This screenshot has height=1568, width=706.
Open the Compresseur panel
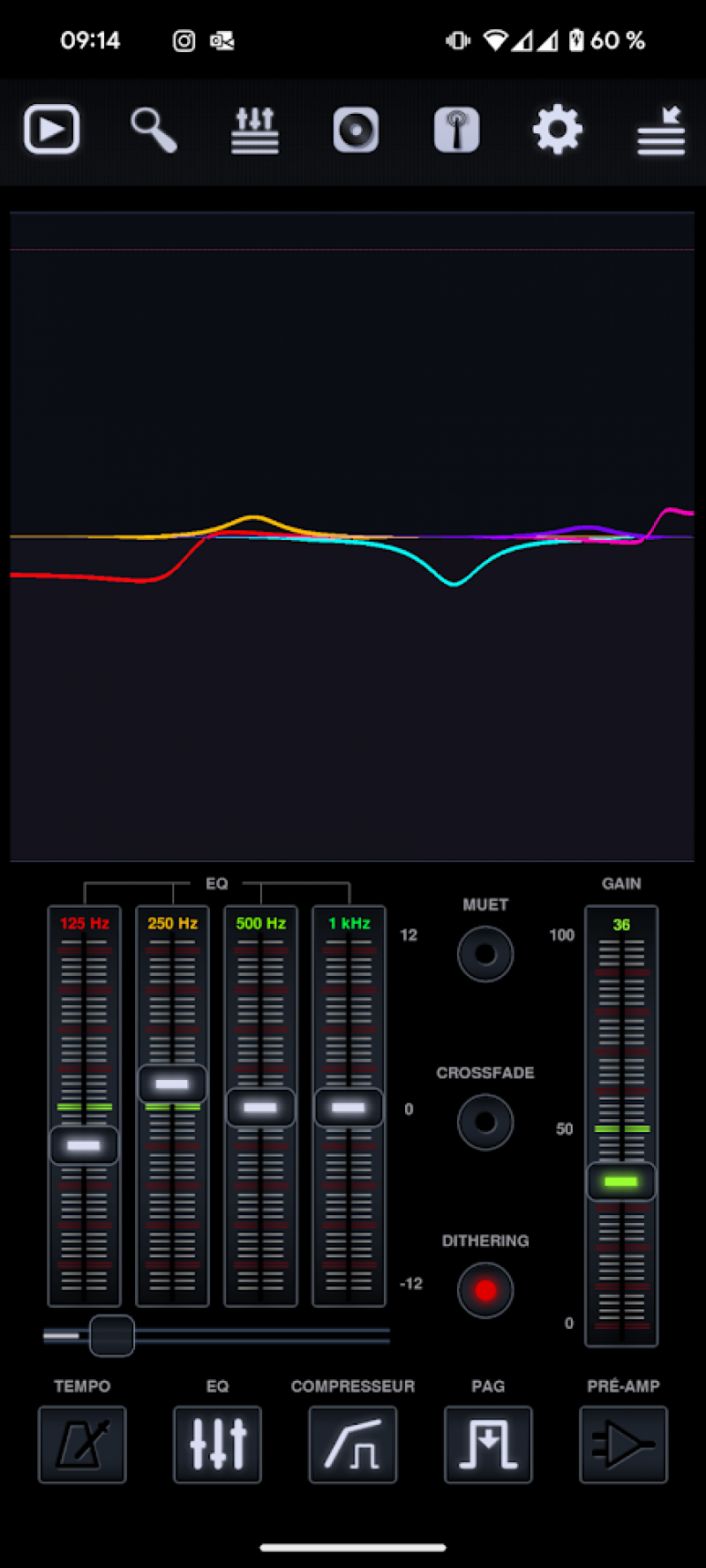coord(353,1444)
